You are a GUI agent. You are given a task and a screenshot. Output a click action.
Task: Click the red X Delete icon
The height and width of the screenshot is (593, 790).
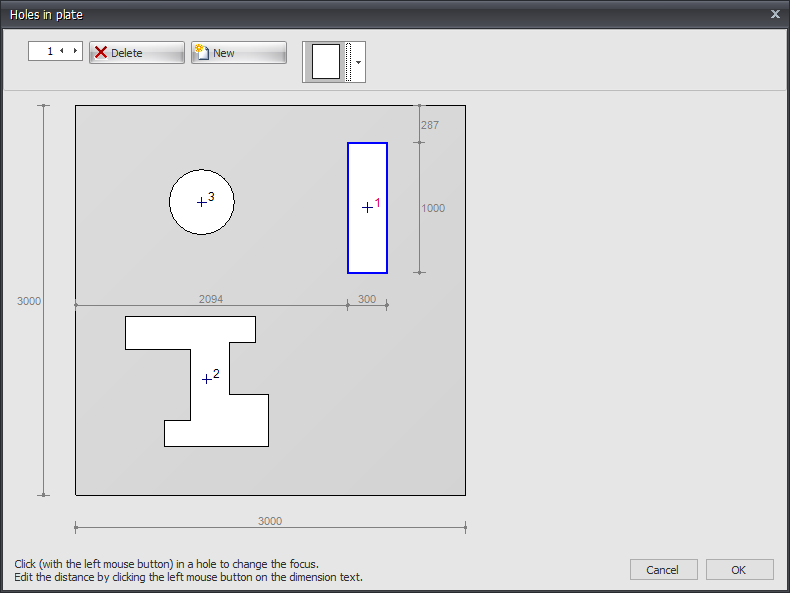tap(101, 52)
